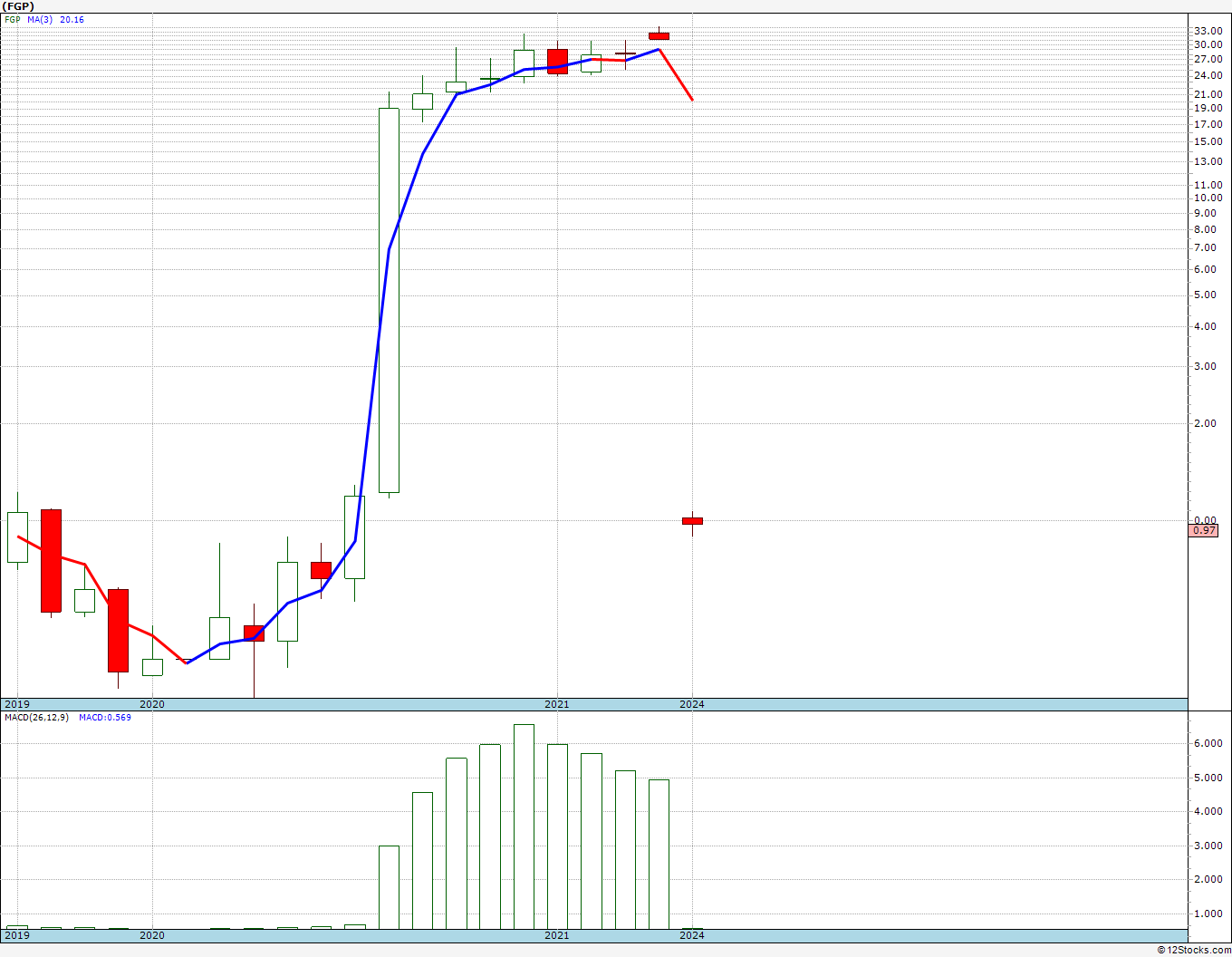The height and width of the screenshot is (957, 1232).
Task: Click the tallest MACD histogram bar
Action: (524, 826)
